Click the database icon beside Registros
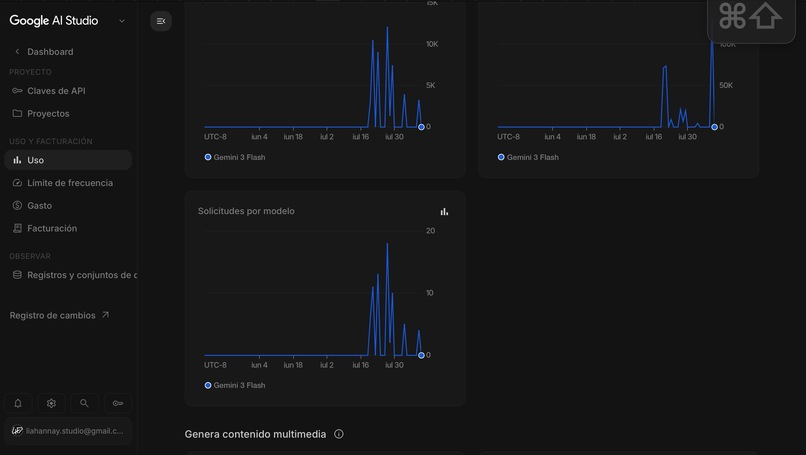806x455 pixels. click(17, 275)
